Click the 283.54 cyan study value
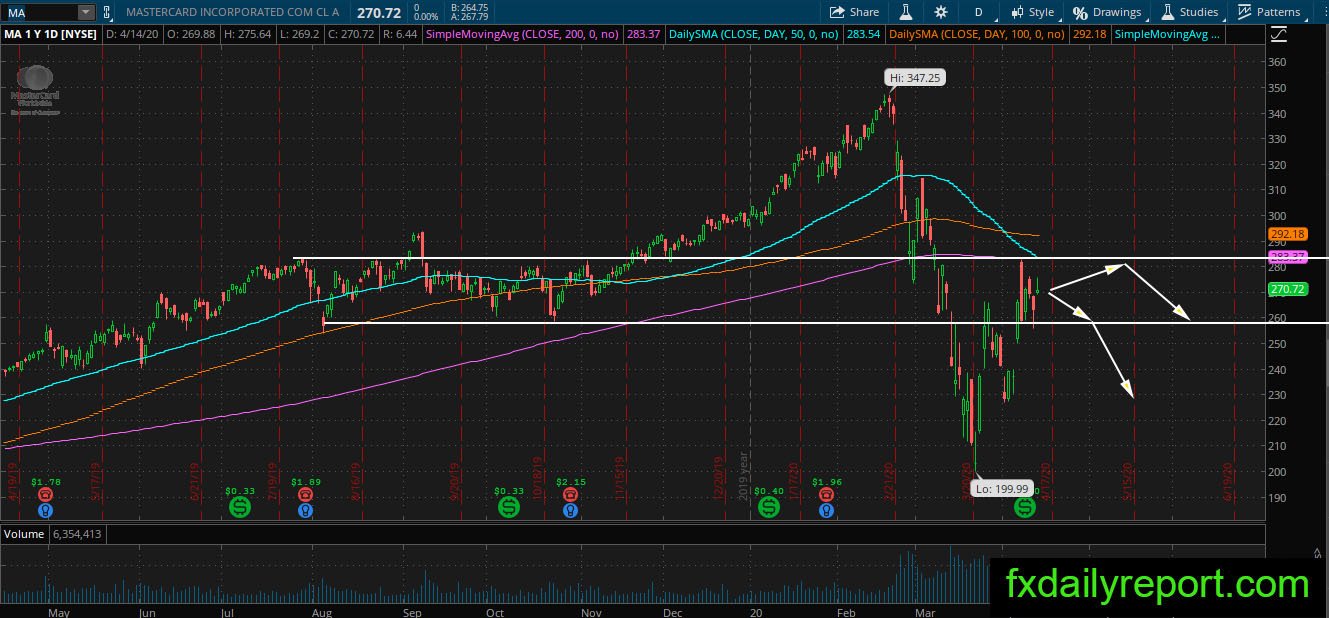The image size is (1329, 618). pyautogui.click(x=863, y=34)
